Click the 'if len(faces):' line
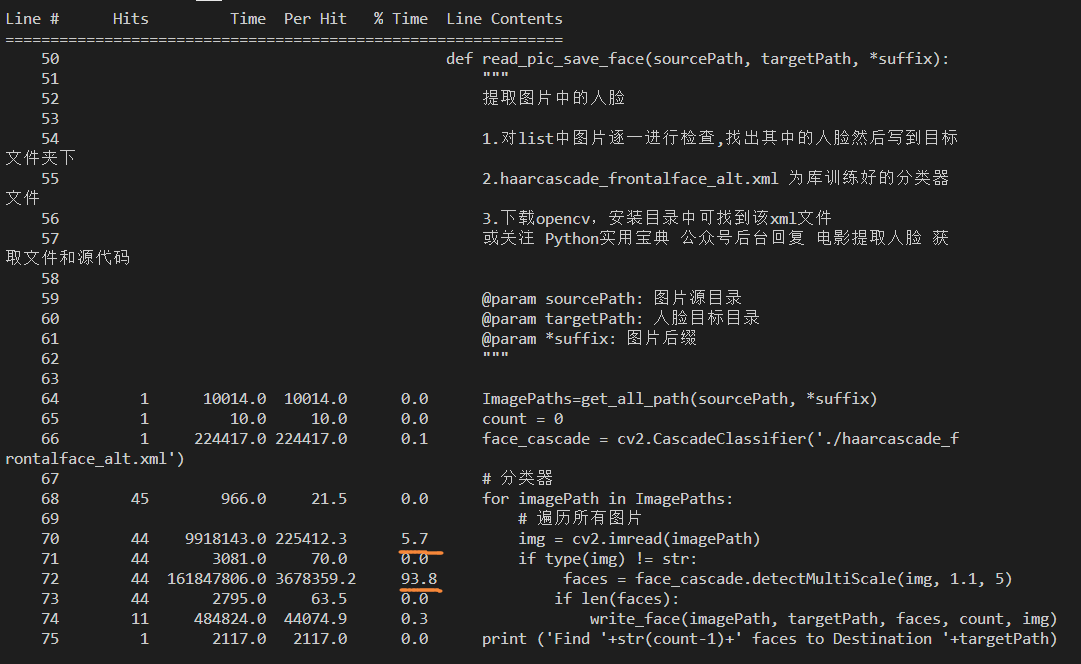 [616, 598]
